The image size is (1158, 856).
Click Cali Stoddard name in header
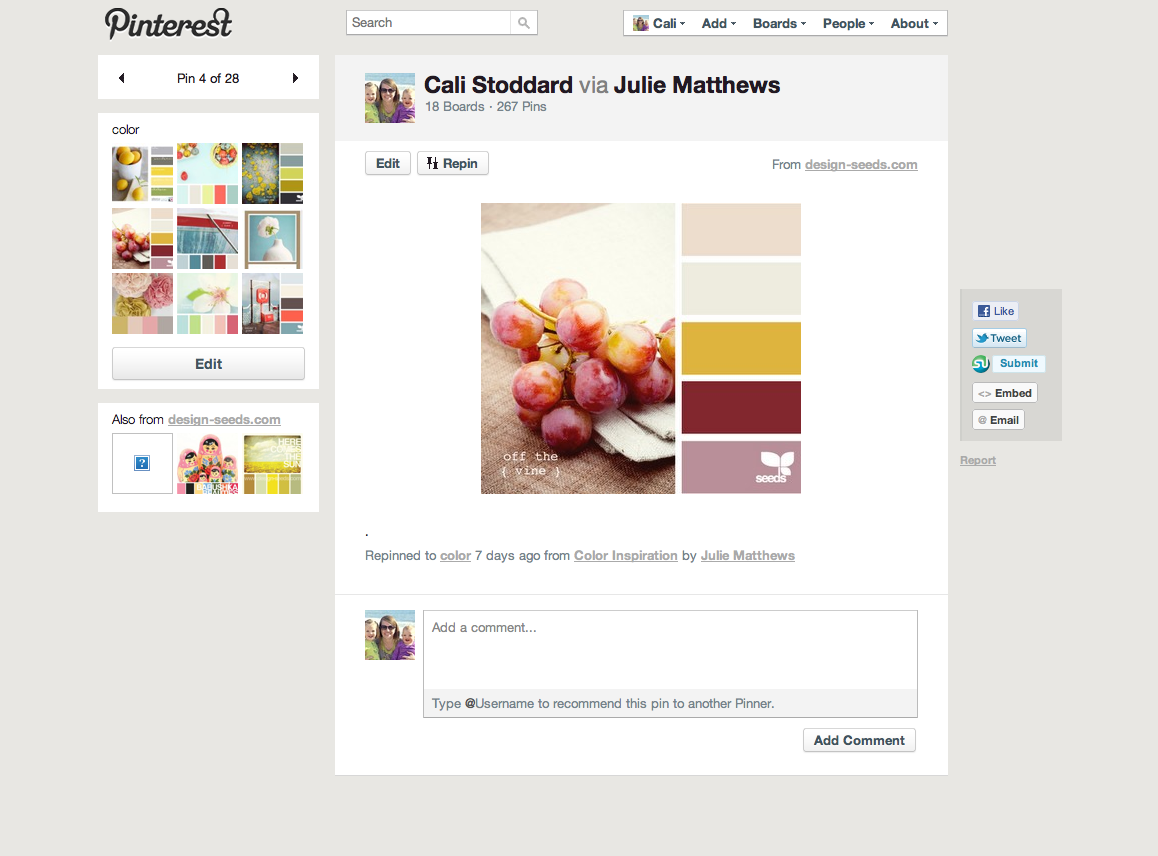pos(499,85)
